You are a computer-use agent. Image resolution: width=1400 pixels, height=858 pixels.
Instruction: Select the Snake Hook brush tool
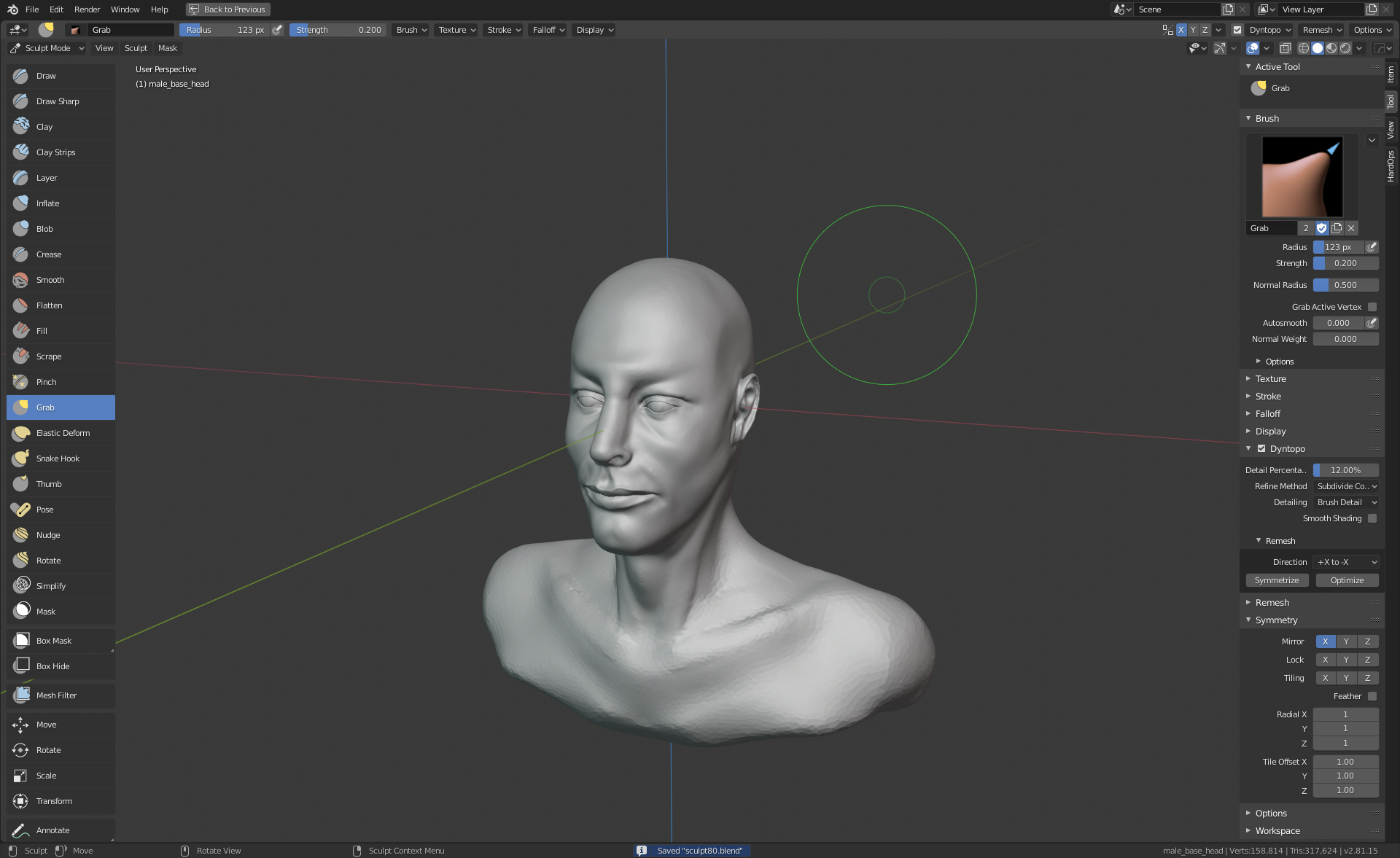click(58, 459)
